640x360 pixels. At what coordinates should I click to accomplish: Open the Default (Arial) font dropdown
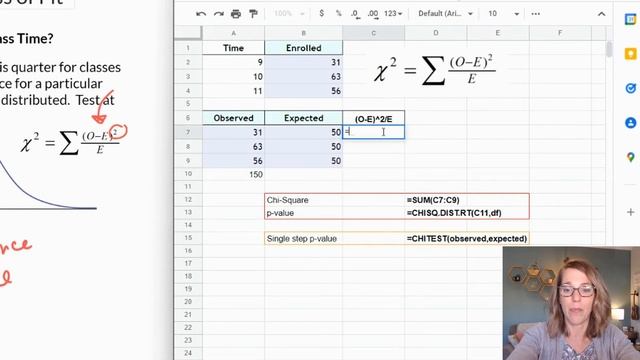445,13
